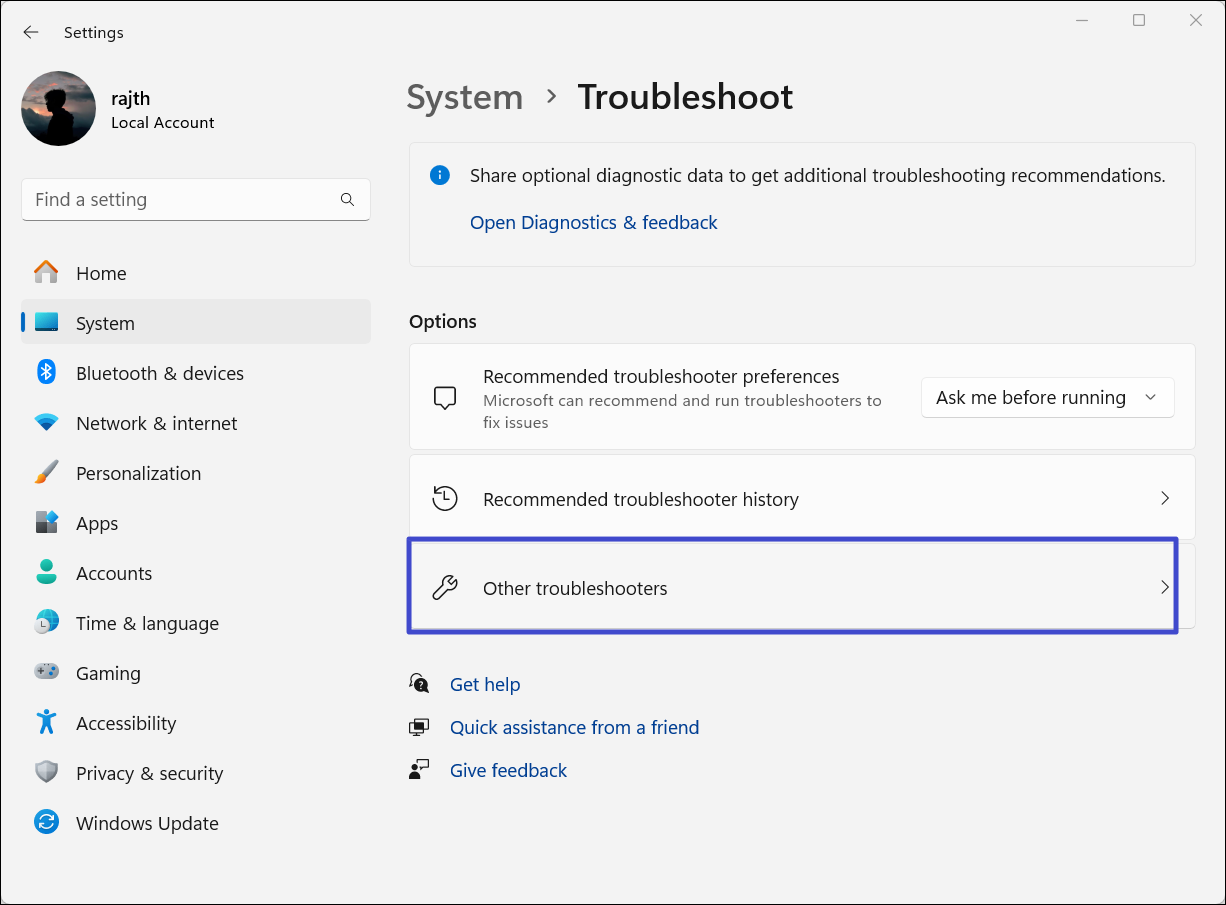Open Accounts settings in sidebar
This screenshot has height=905, width=1226.
point(114,573)
